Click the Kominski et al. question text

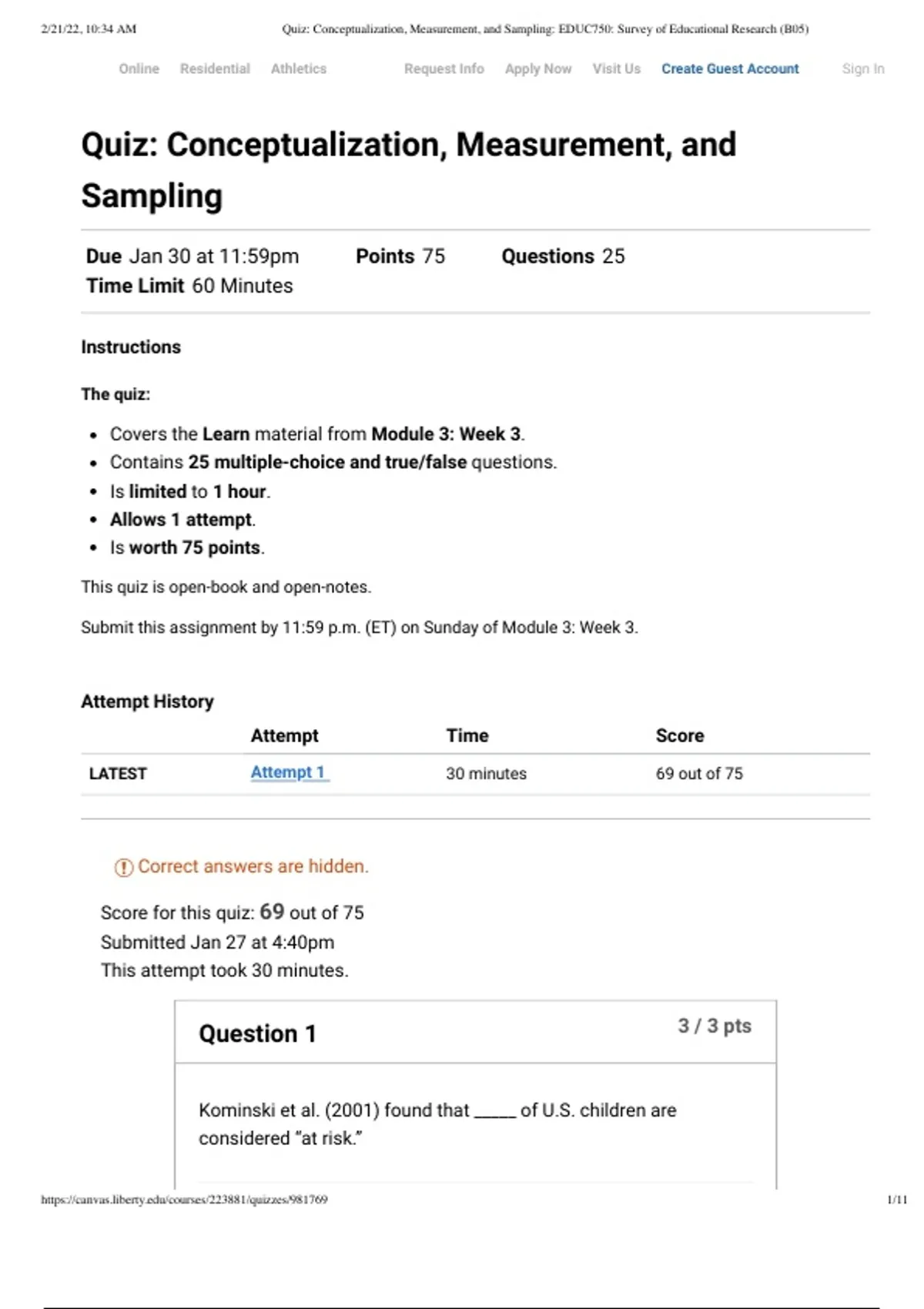(x=437, y=1123)
